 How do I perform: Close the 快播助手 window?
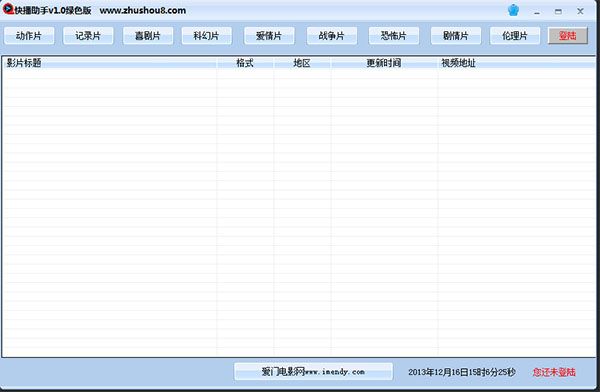tap(580, 11)
